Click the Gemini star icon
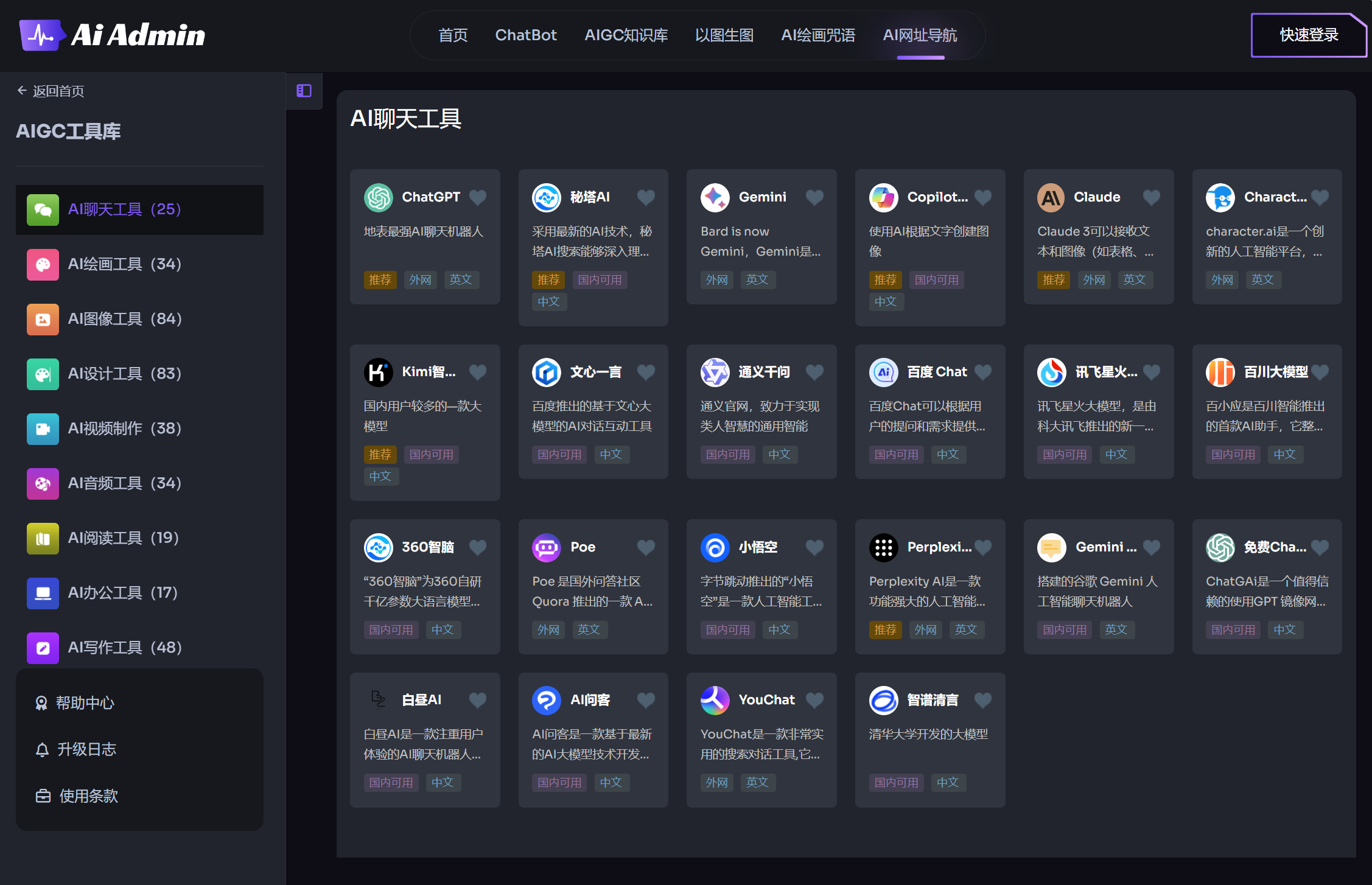 [715, 197]
